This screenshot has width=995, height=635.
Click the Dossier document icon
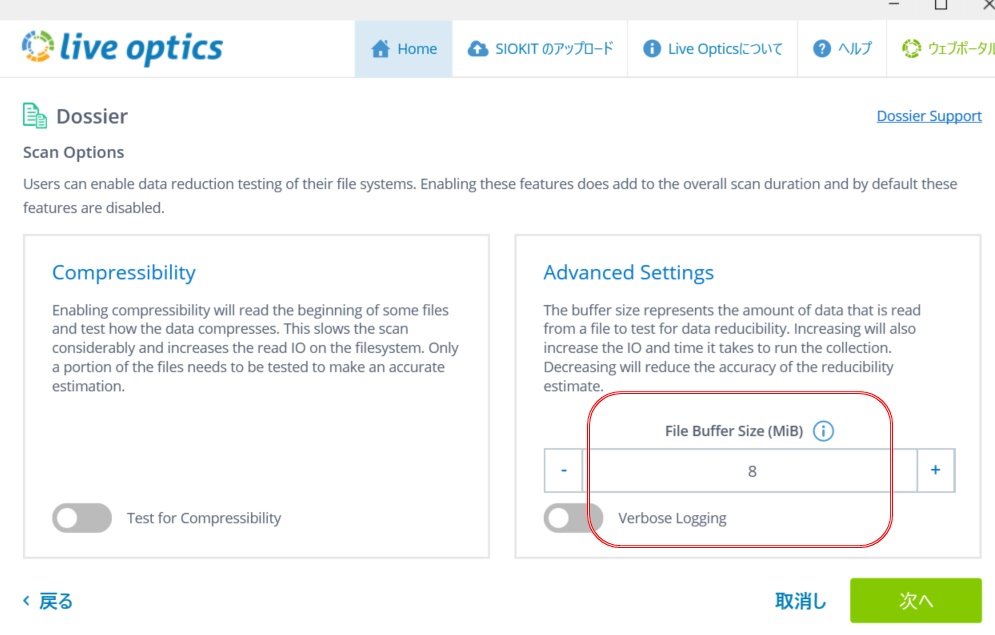pyautogui.click(x=35, y=116)
